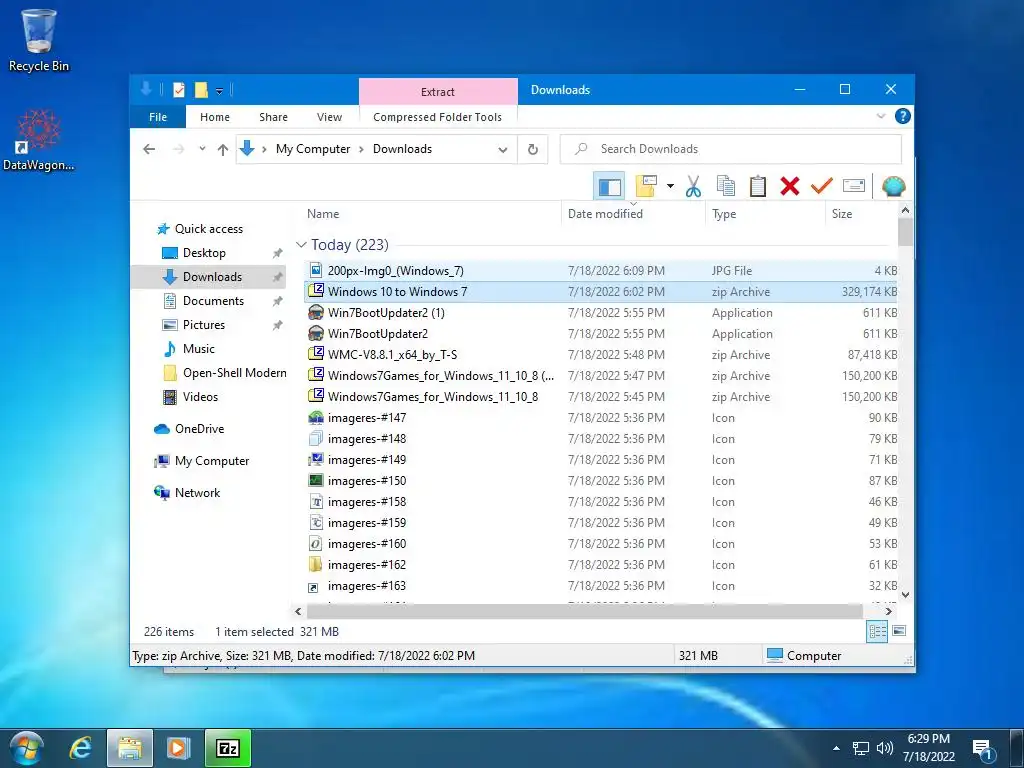Click the horizontal scrollbar thumb
This screenshot has height=768, width=1024.
pyautogui.click(x=584, y=611)
